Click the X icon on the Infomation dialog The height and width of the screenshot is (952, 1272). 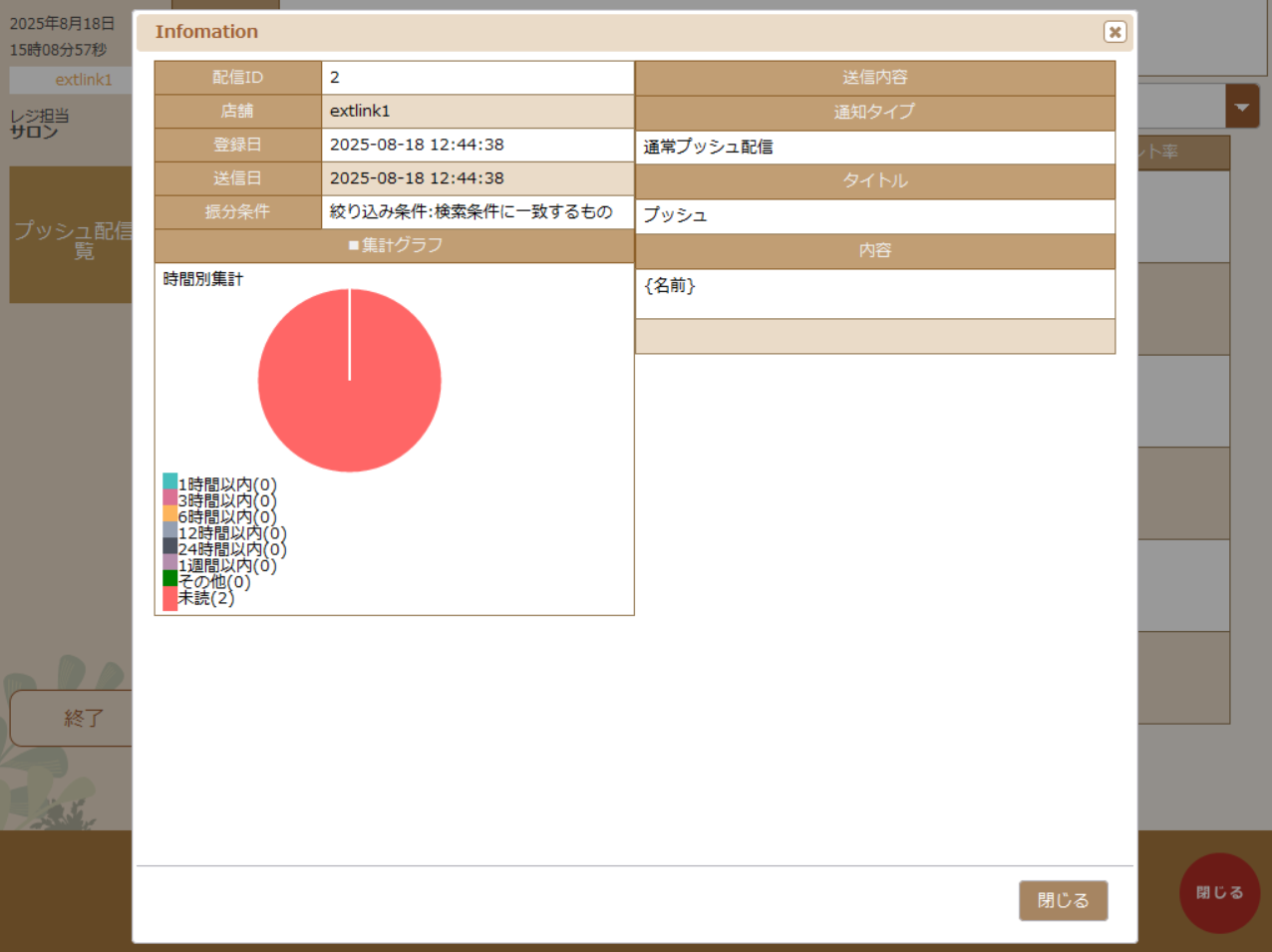coord(1114,32)
